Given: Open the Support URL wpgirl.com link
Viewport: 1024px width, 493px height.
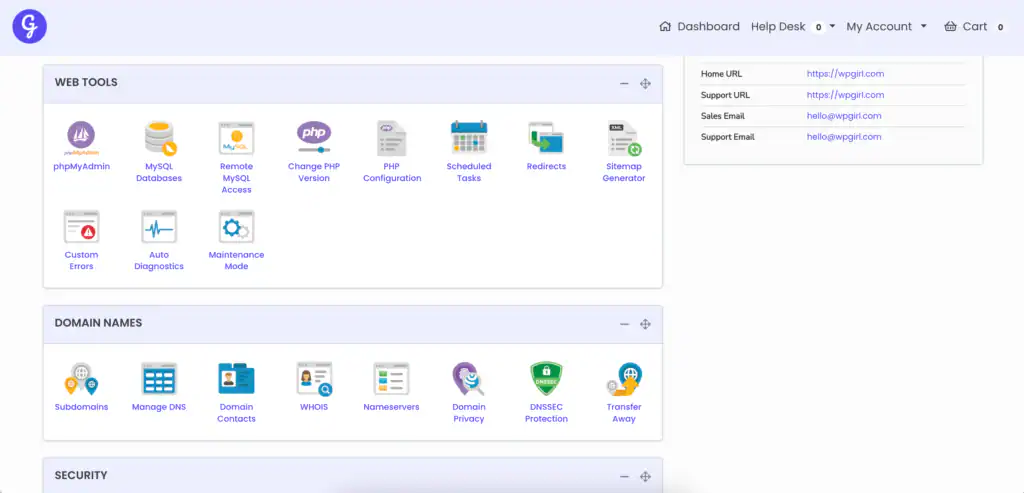Looking at the screenshot, I should [x=845, y=95].
